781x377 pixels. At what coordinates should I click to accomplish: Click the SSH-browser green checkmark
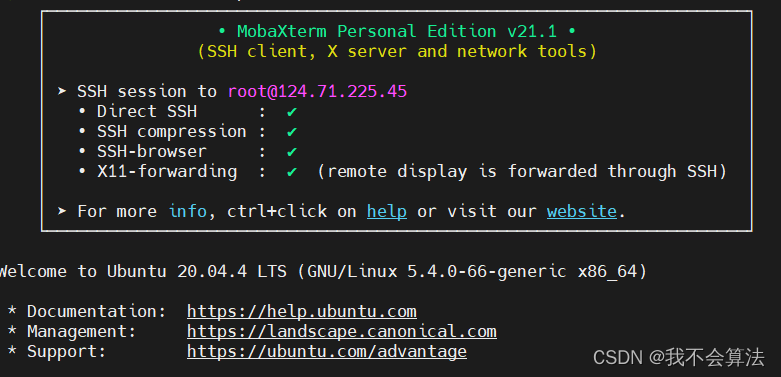tap(292, 151)
